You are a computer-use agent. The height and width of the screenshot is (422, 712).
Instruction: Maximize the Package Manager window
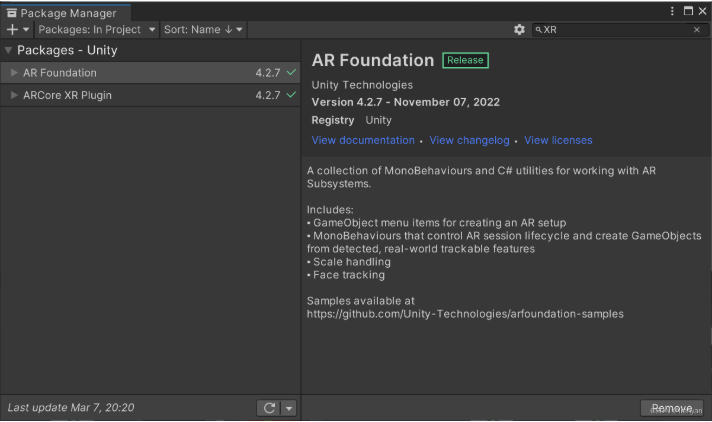pyautogui.click(x=687, y=11)
